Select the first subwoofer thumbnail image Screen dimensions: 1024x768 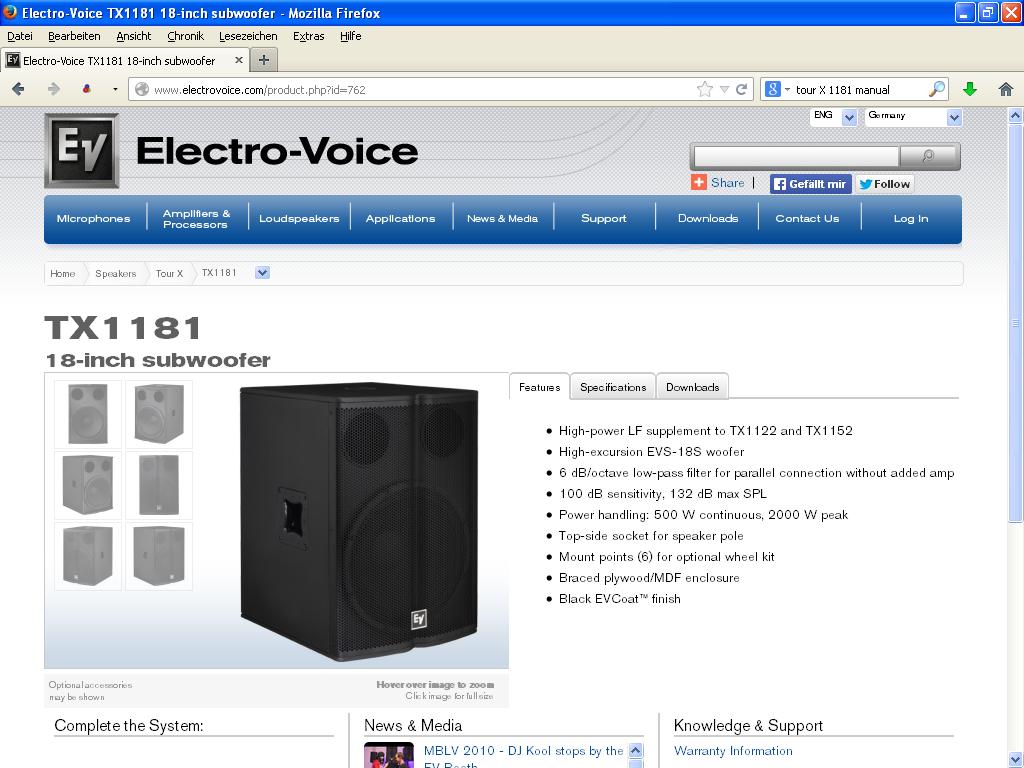point(88,413)
